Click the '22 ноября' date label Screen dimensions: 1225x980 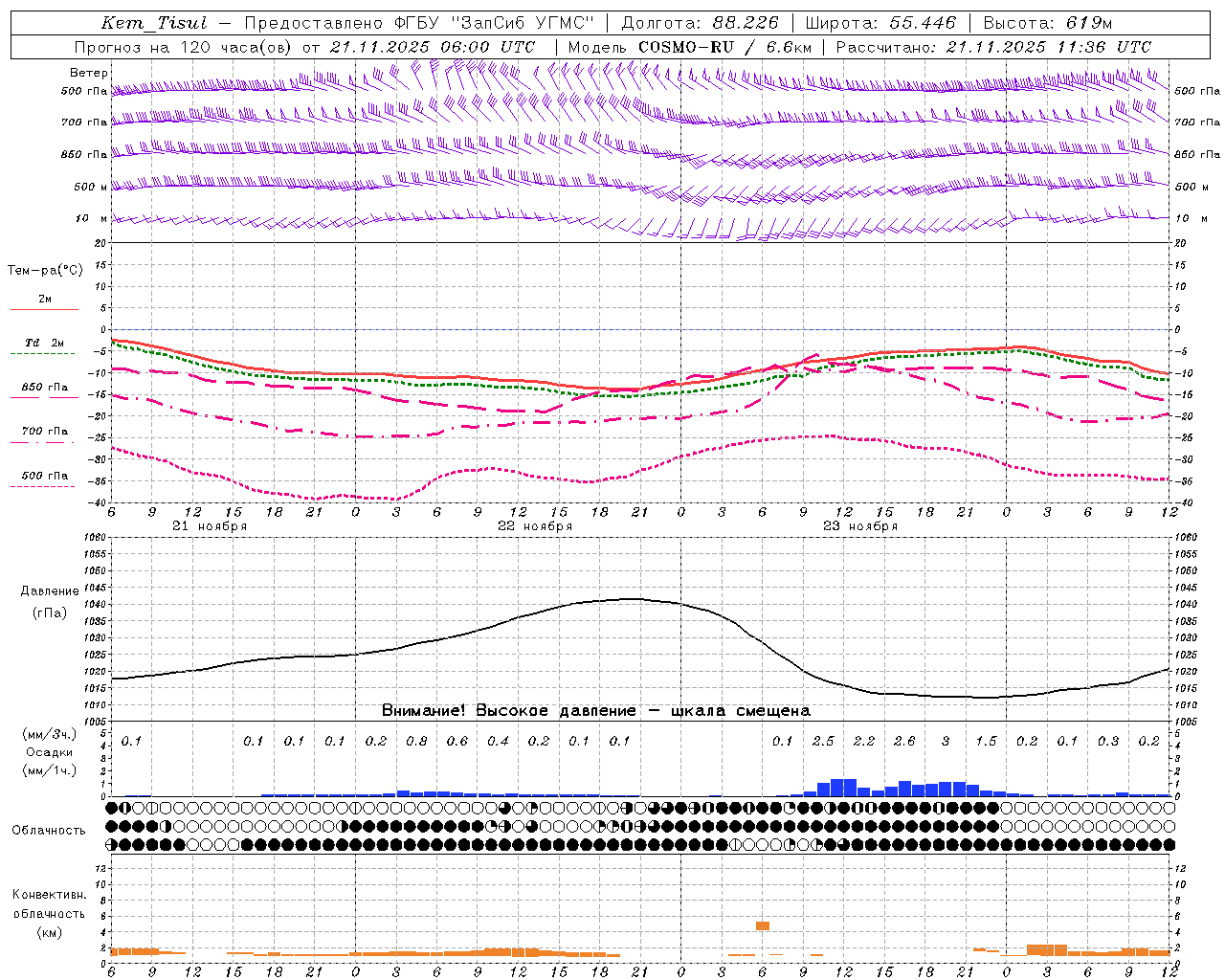[535, 526]
